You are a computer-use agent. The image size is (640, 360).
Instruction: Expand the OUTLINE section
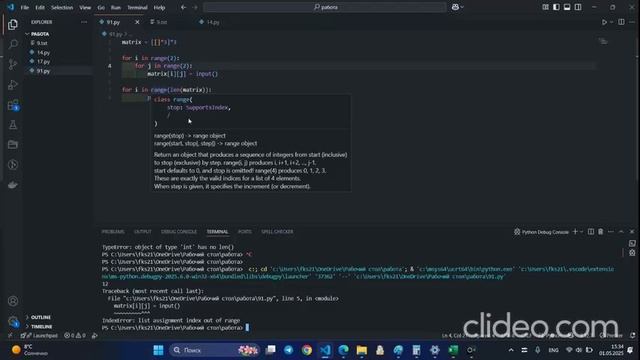tap(41, 317)
